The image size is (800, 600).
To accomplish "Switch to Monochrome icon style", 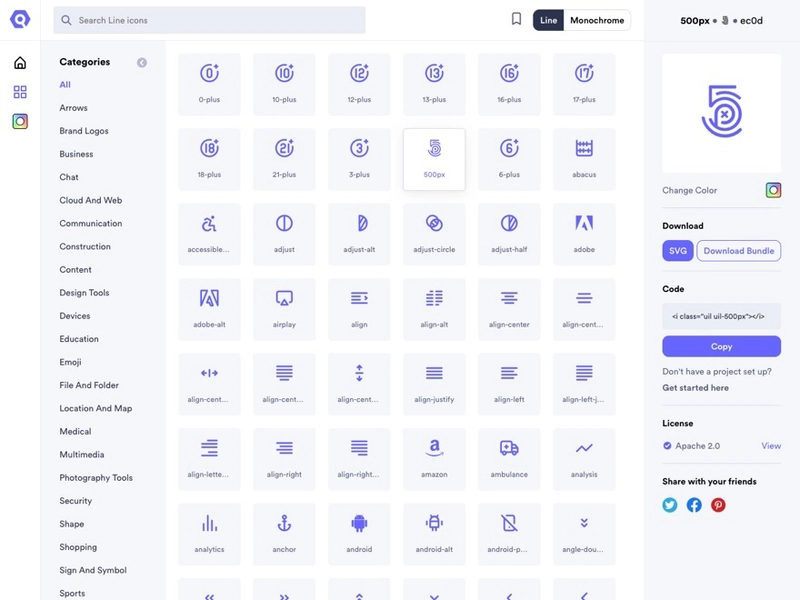I will (x=597, y=20).
